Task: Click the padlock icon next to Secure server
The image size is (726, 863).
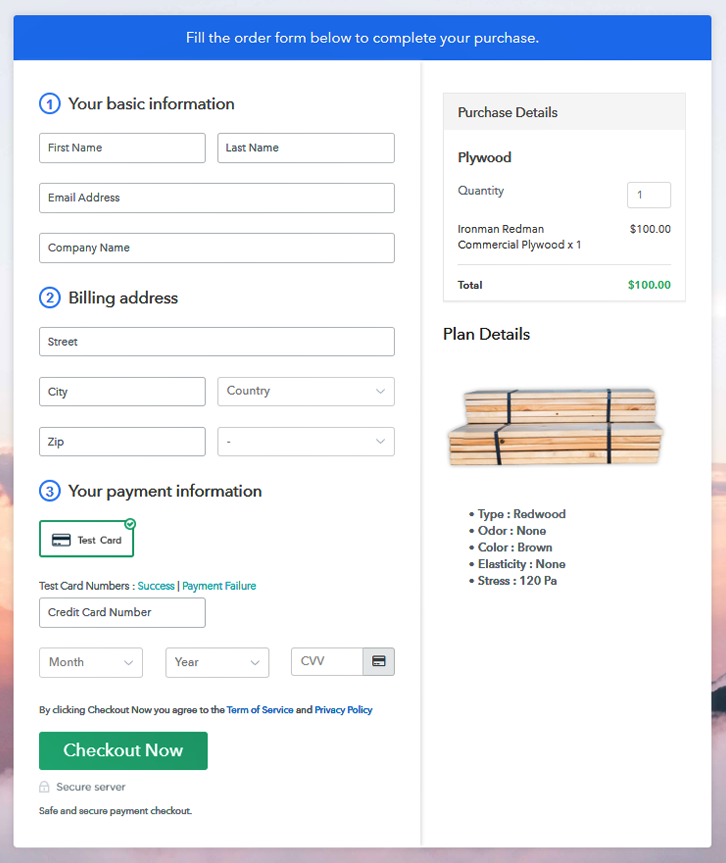Action: pos(44,787)
